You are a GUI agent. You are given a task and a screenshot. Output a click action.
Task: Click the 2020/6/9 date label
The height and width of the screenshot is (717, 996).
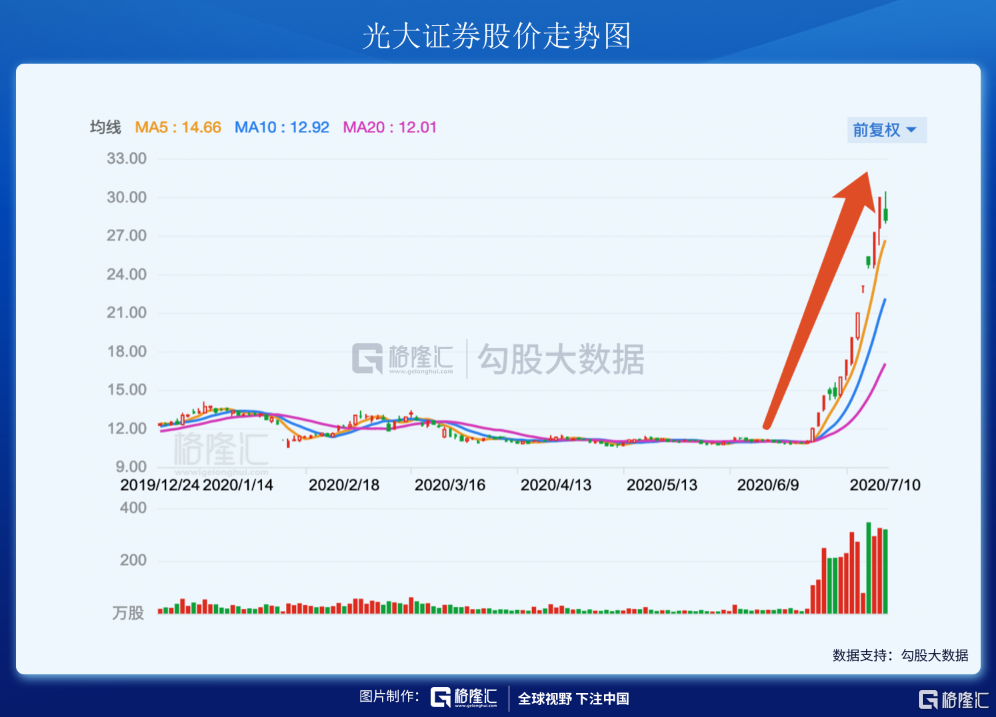point(768,485)
